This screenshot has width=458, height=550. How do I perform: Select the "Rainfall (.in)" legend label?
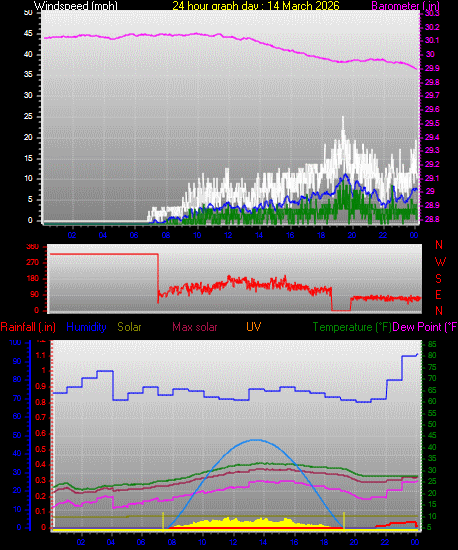tap(28, 327)
